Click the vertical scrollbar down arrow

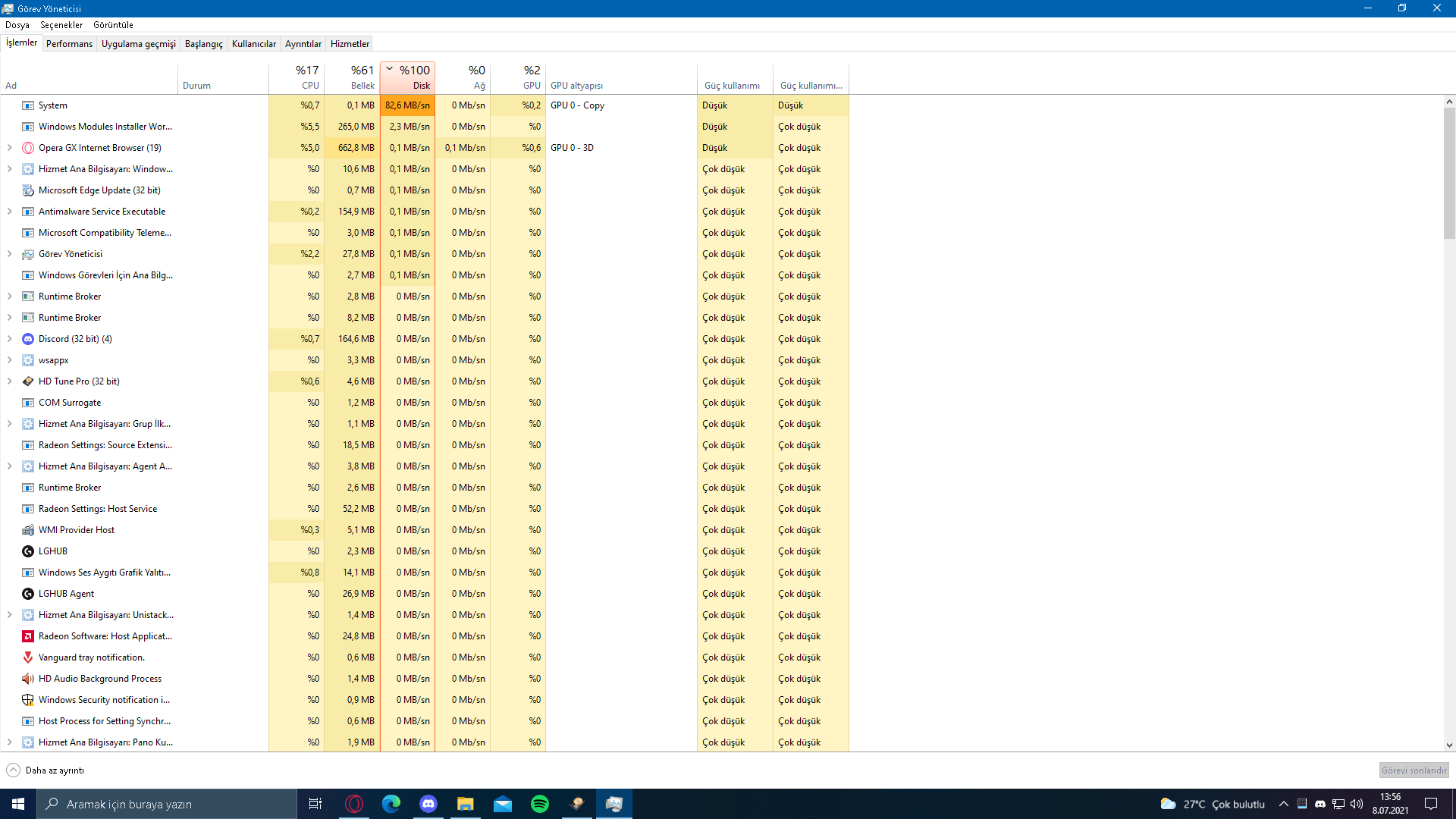click(x=1449, y=745)
